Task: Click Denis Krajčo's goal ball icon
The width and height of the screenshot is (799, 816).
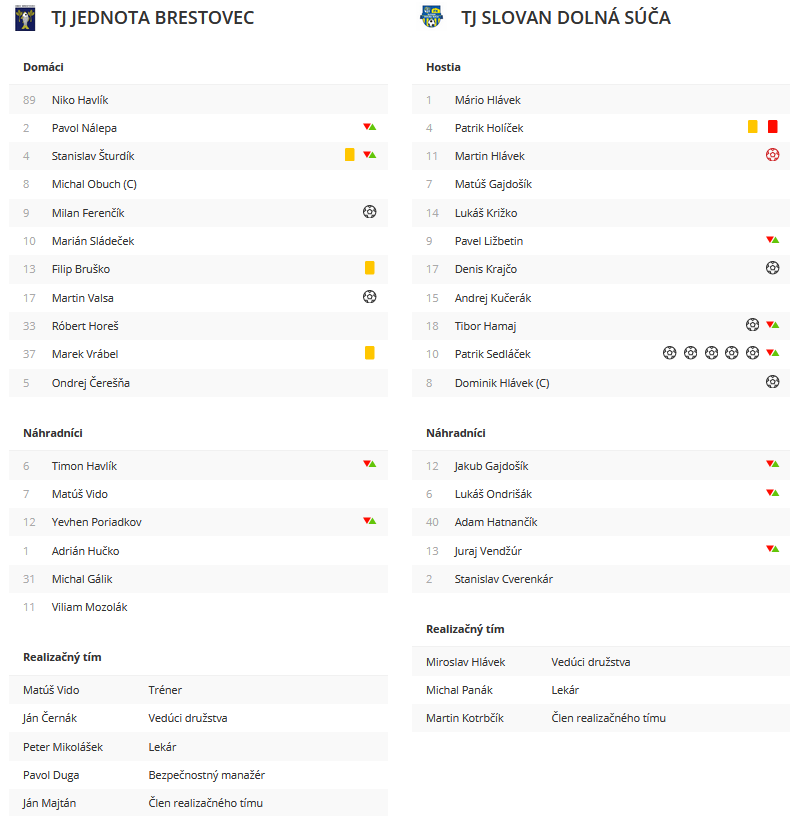Action: (x=772, y=268)
